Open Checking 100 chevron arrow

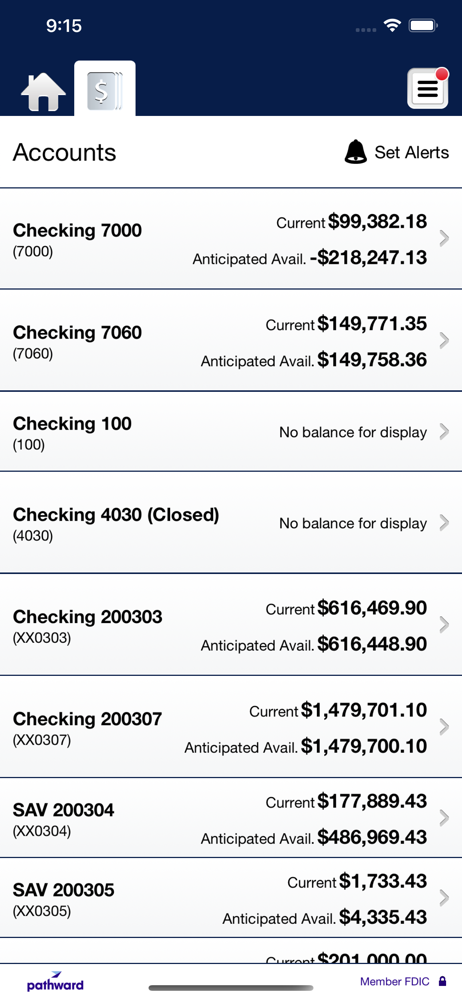445,432
